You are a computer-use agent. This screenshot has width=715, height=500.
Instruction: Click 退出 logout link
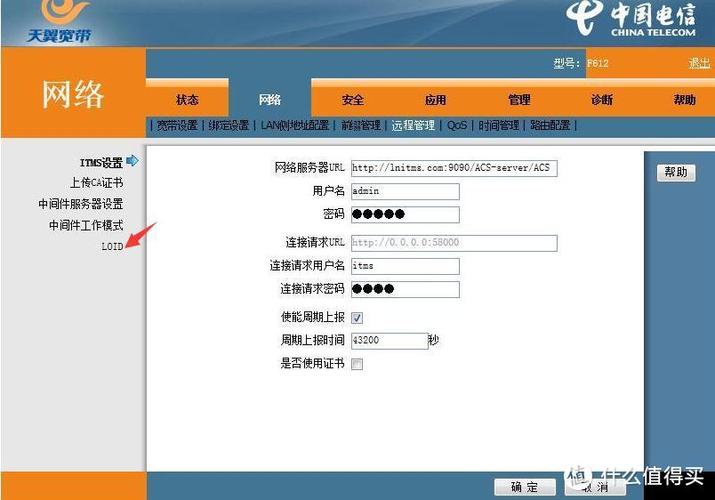[699, 63]
